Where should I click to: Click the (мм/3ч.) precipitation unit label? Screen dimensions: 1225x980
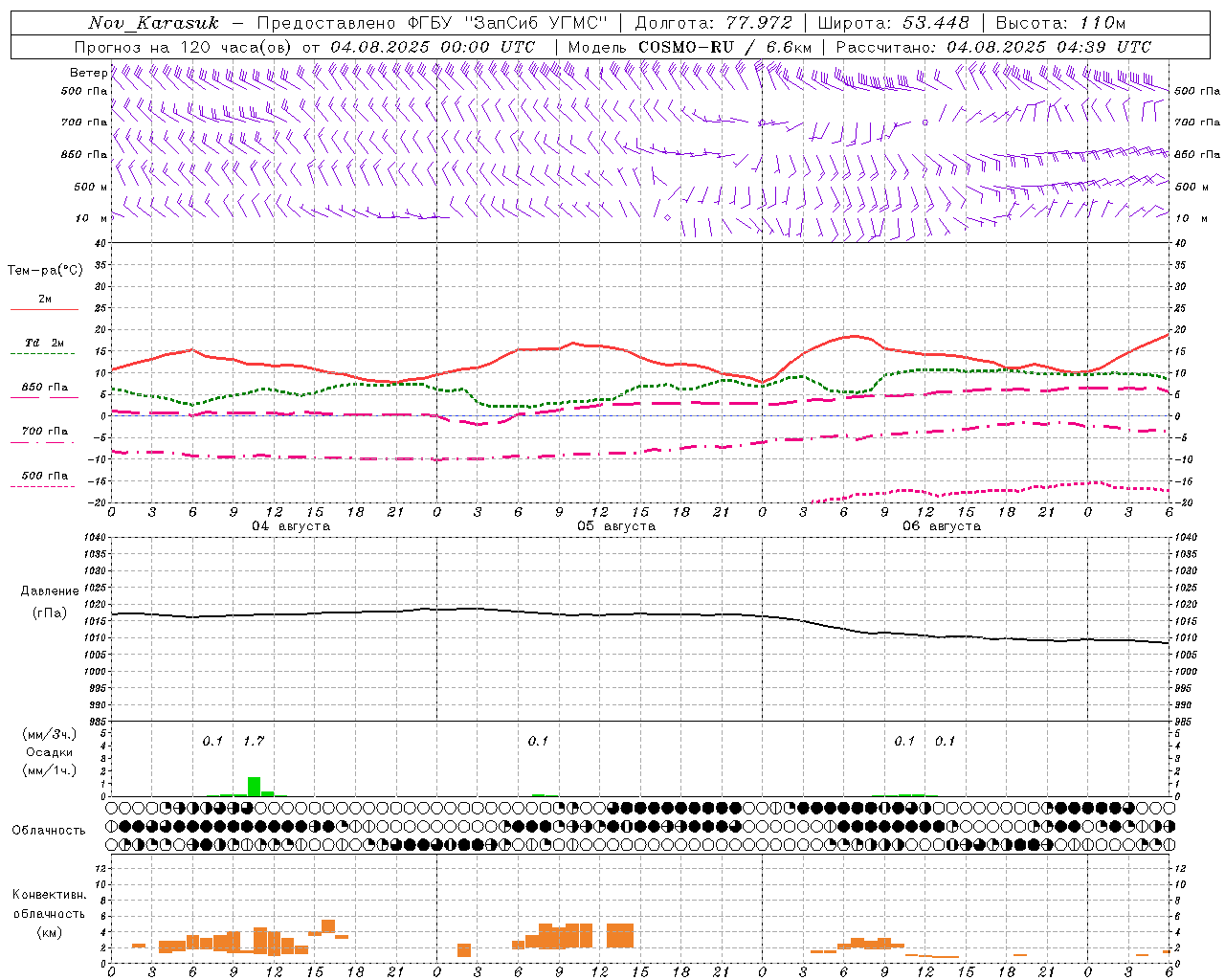[x=50, y=734]
